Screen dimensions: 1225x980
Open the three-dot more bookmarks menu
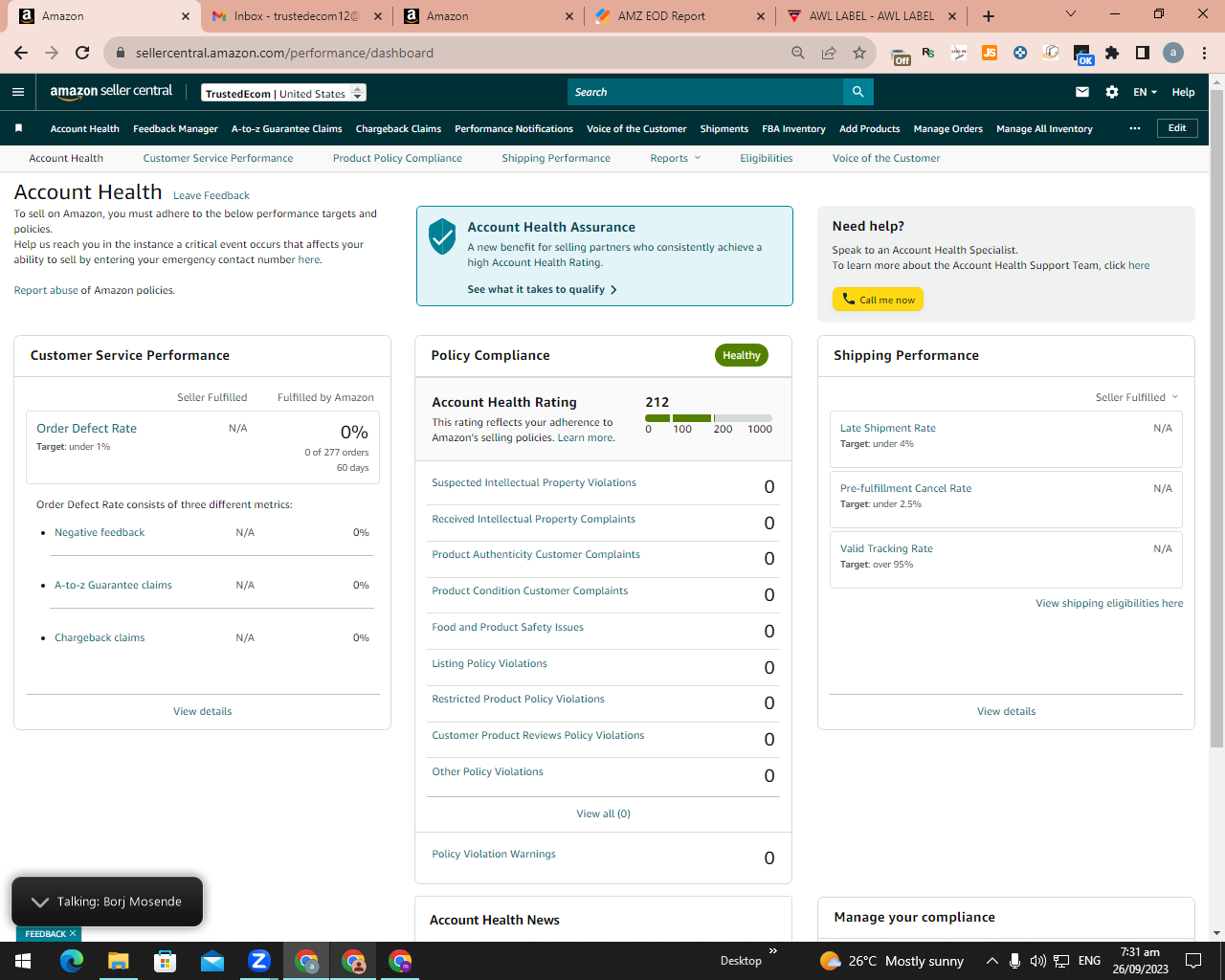tap(1135, 128)
